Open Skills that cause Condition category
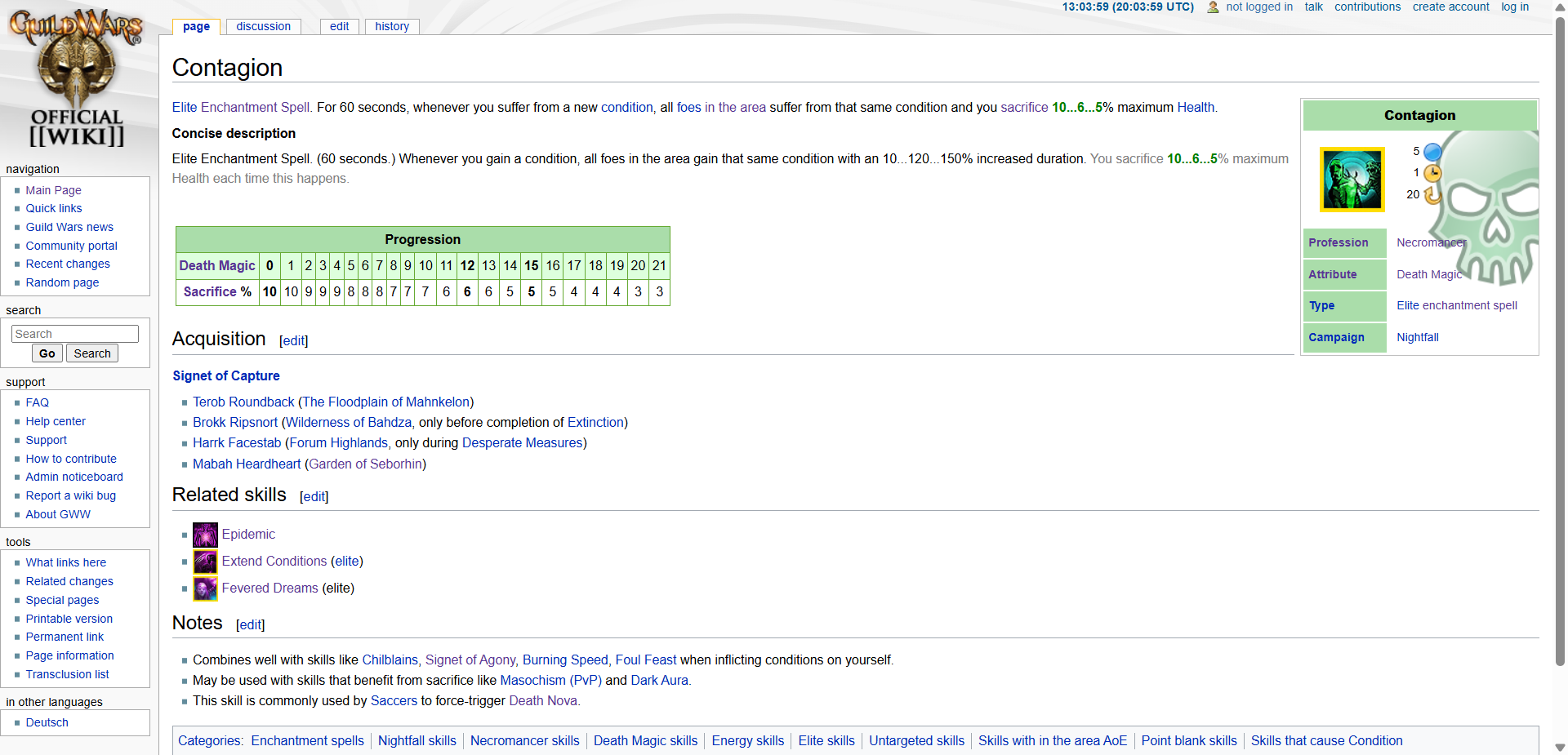 [x=1327, y=740]
